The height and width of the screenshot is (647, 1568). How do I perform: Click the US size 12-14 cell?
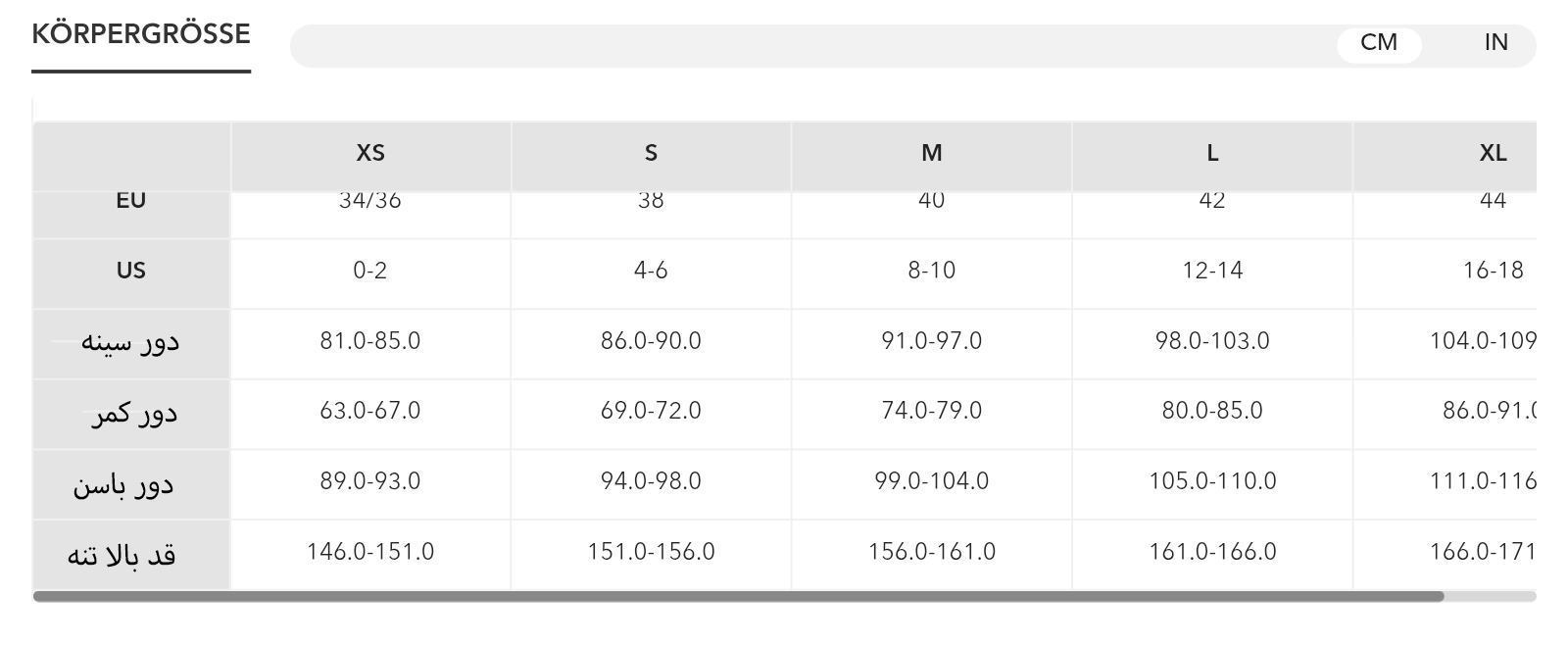(1212, 271)
